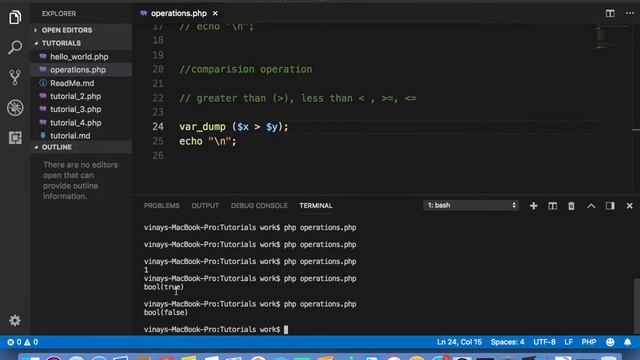Switch to the Debug Console tab

click(x=259, y=206)
